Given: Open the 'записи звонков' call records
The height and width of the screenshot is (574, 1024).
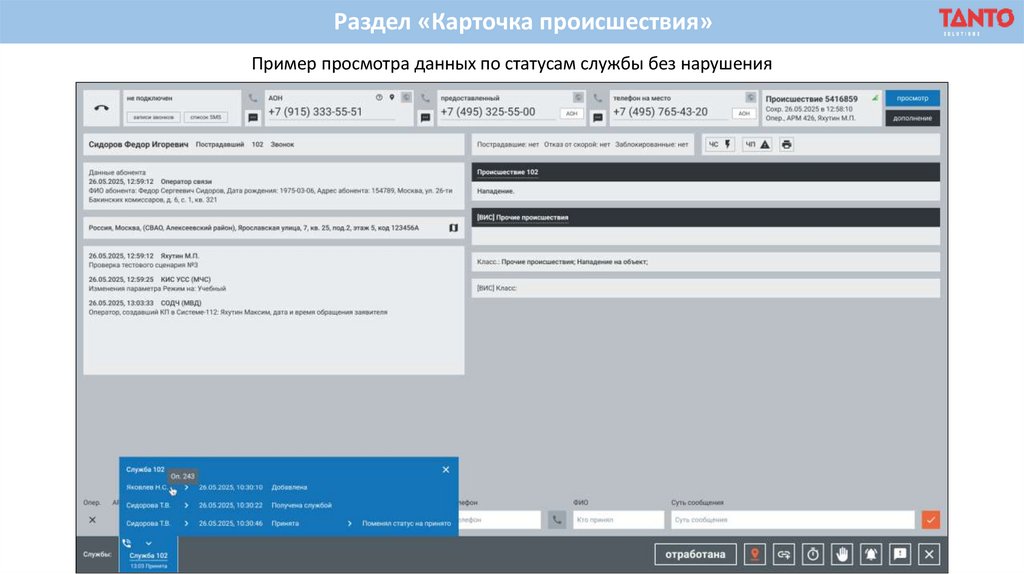Looking at the screenshot, I should tap(153, 118).
